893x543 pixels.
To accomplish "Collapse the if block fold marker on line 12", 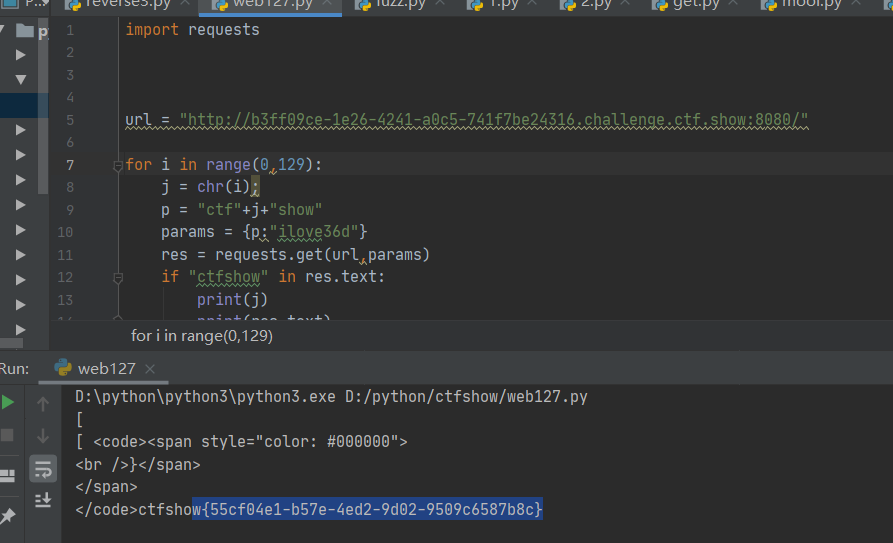I will click(118, 278).
